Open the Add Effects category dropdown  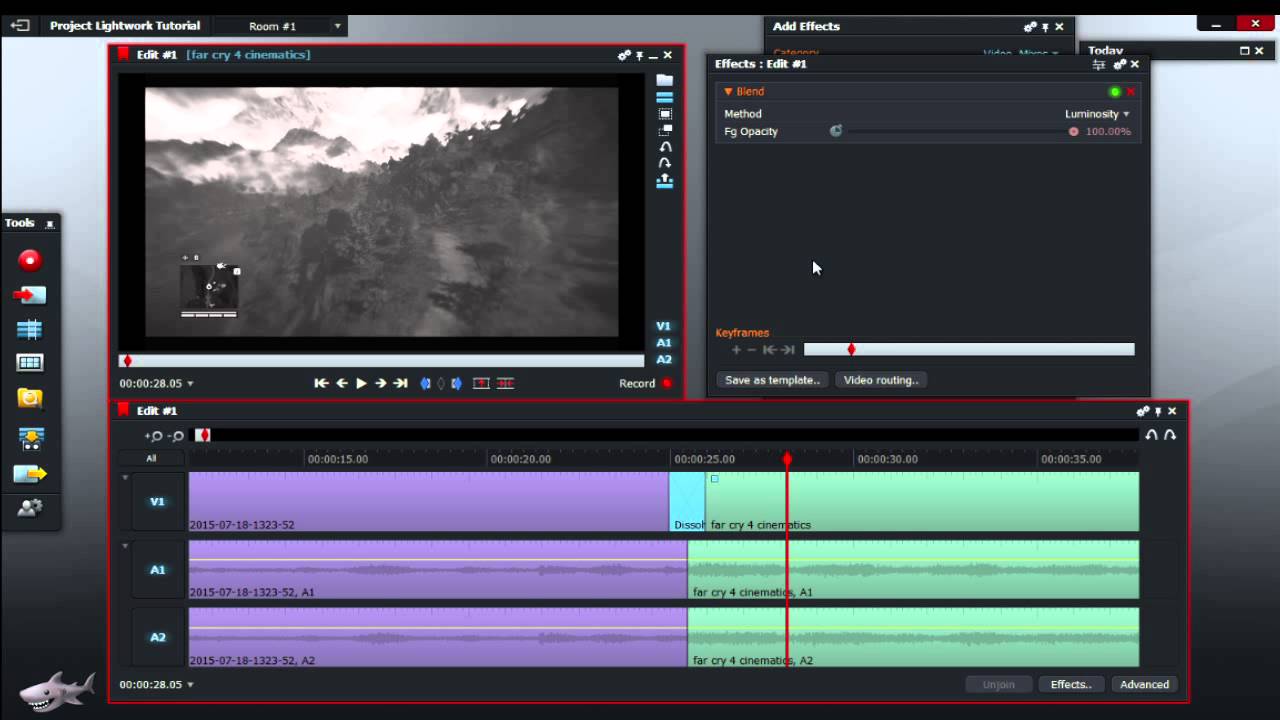pos(1021,54)
